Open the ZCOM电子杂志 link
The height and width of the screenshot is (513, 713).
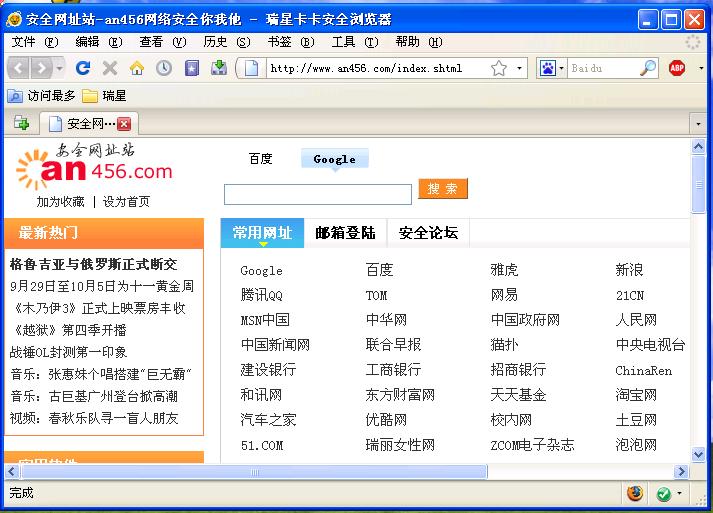[532, 445]
